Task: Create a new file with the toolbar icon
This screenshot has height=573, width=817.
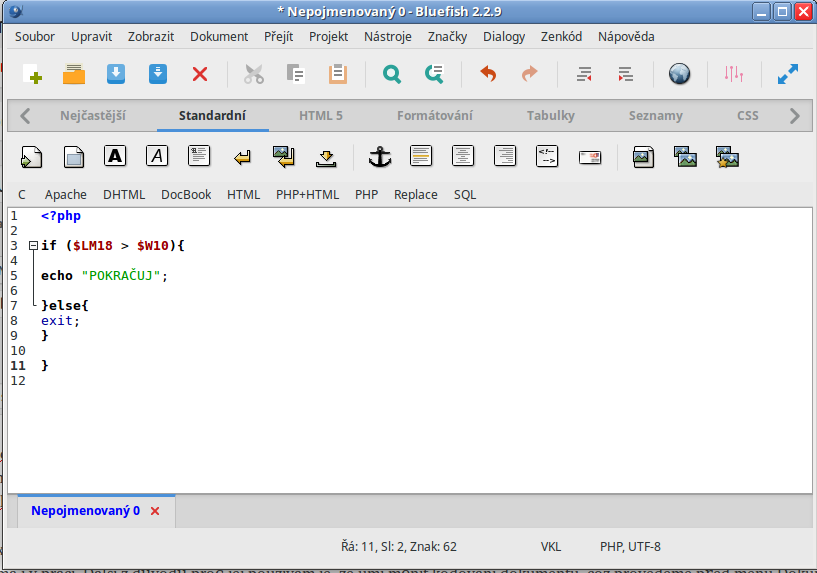Action: click(32, 74)
